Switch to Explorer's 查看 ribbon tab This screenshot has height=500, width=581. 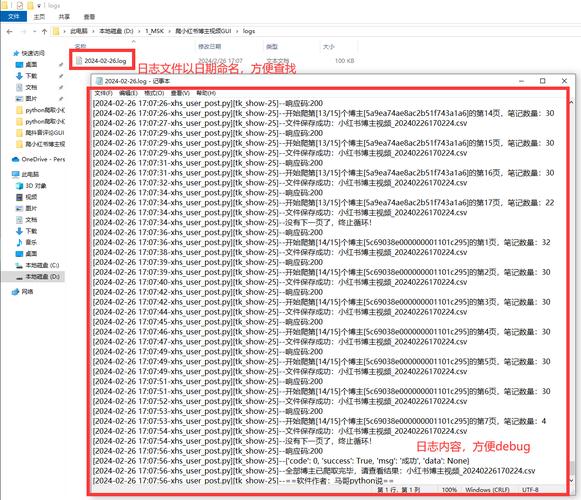[89, 17]
